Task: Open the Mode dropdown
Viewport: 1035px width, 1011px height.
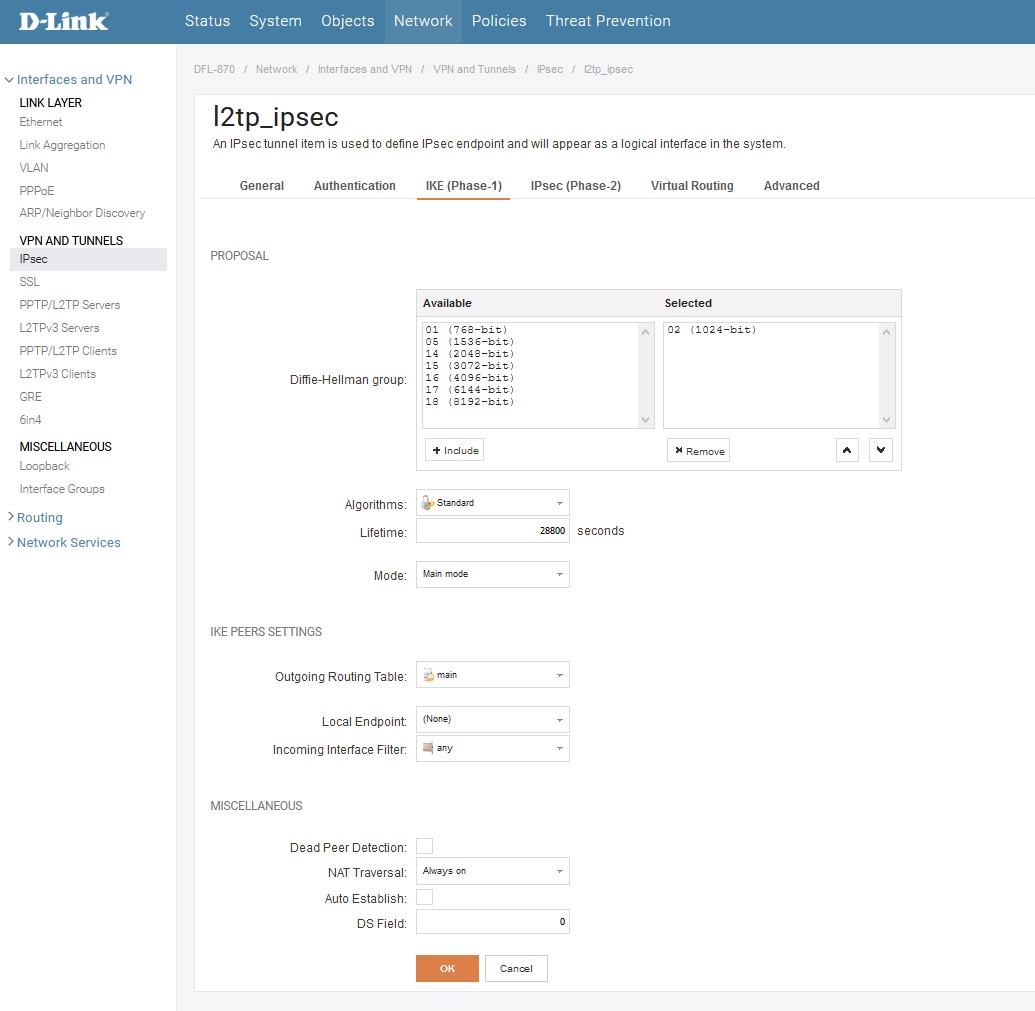Action: click(x=492, y=574)
